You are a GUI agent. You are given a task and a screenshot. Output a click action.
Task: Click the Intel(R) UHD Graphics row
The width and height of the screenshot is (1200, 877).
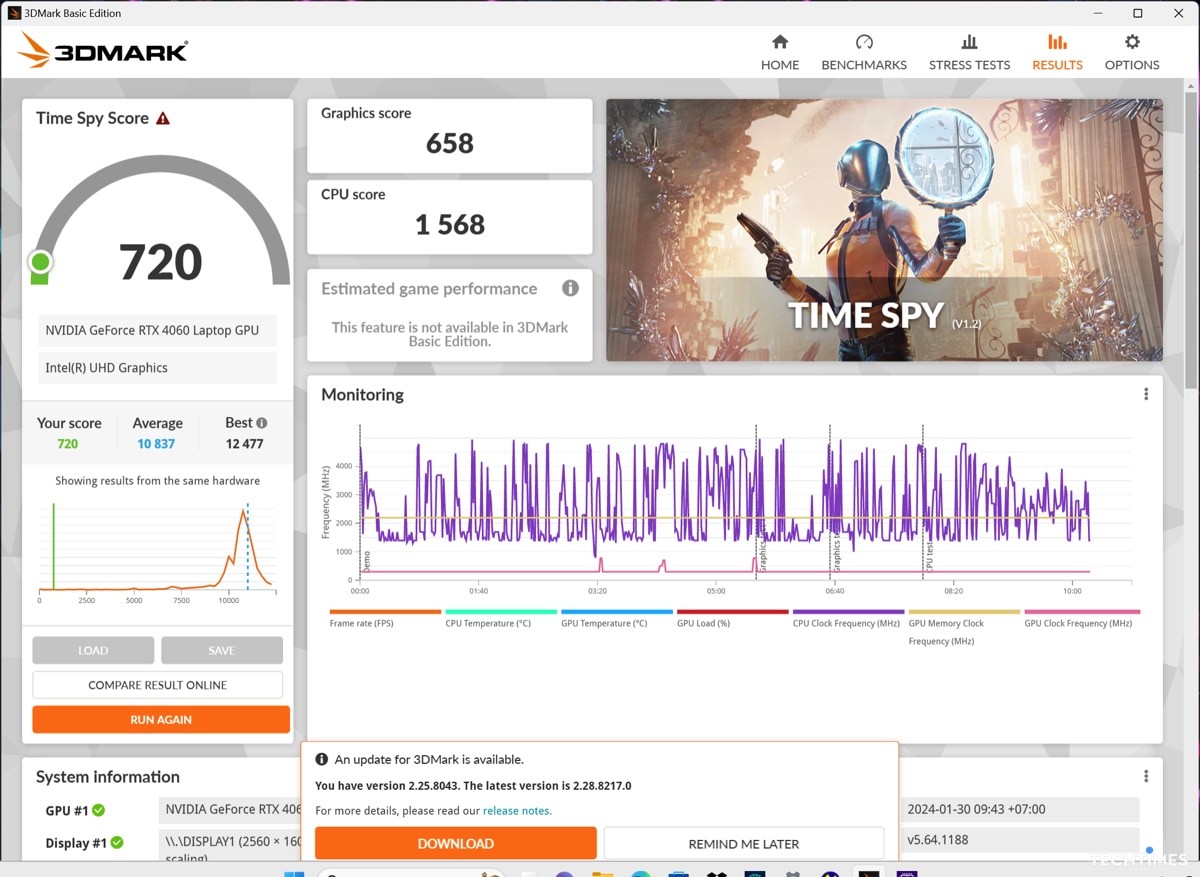(x=159, y=367)
